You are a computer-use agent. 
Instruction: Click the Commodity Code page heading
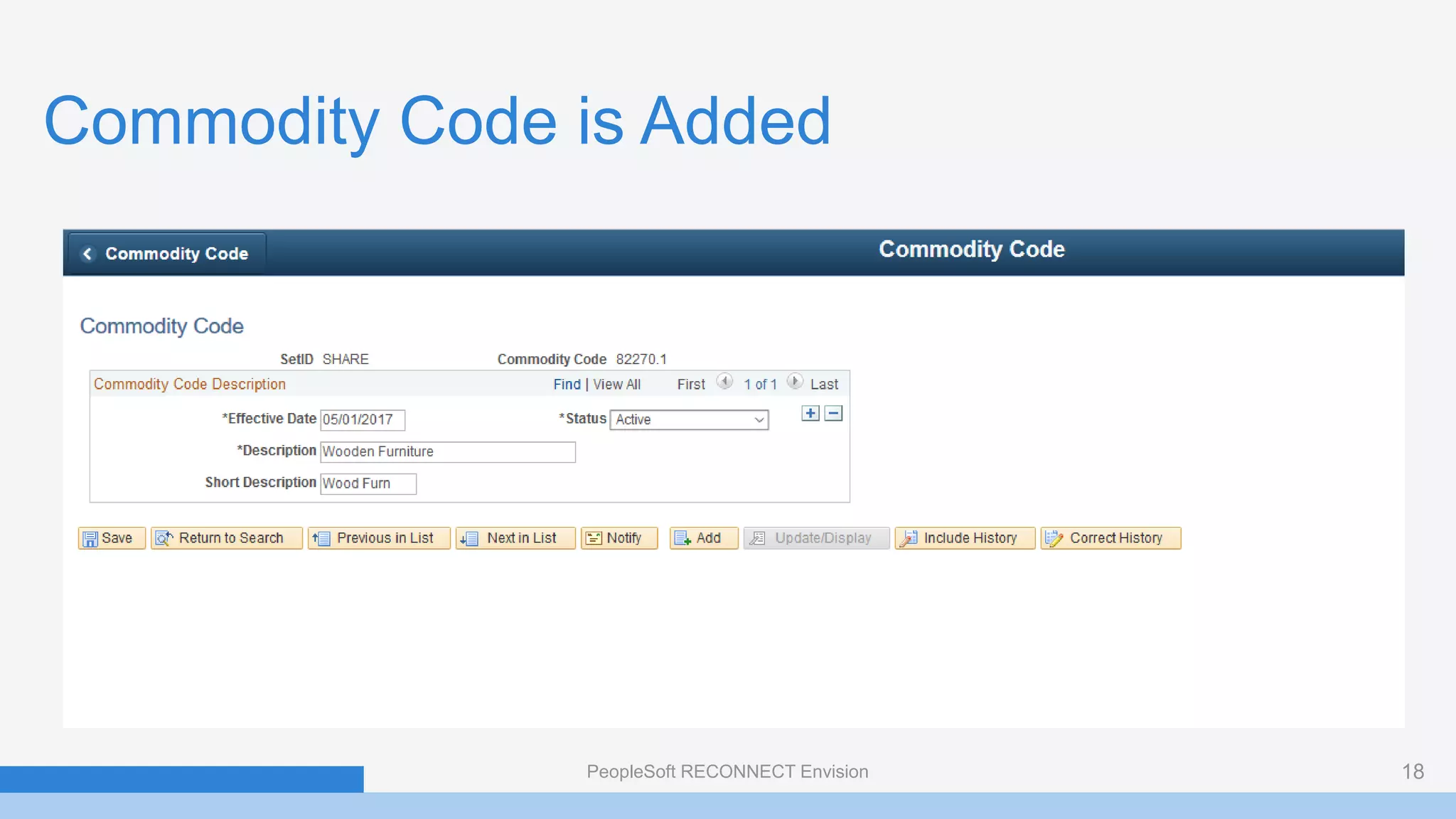point(161,326)
